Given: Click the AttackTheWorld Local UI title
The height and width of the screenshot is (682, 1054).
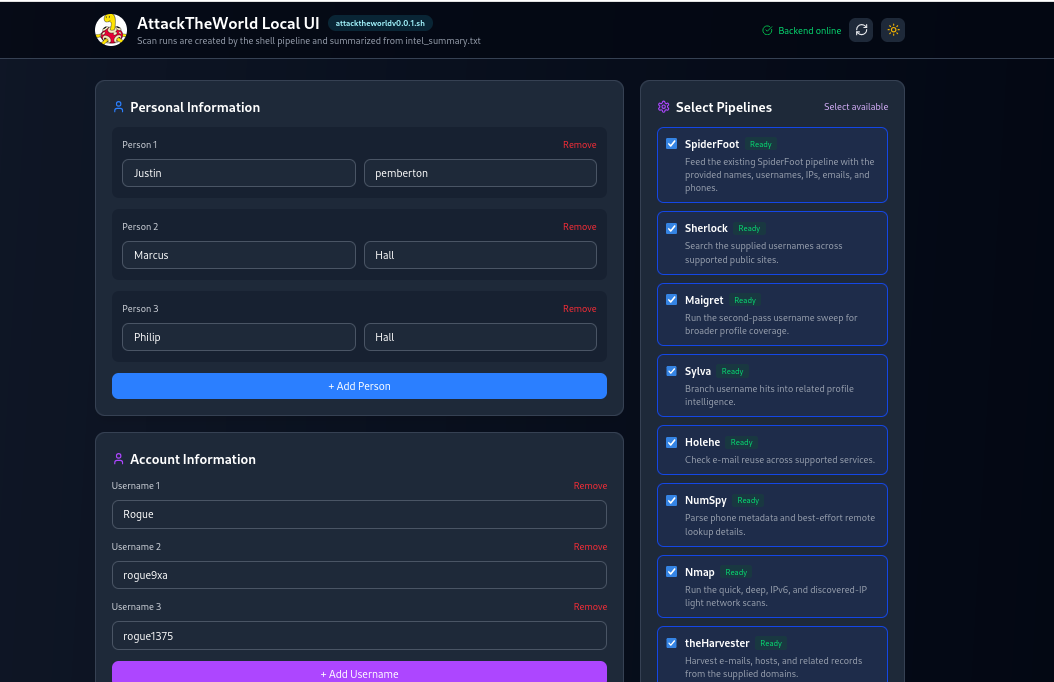Looking at the screenshot, I should (228, 23).
